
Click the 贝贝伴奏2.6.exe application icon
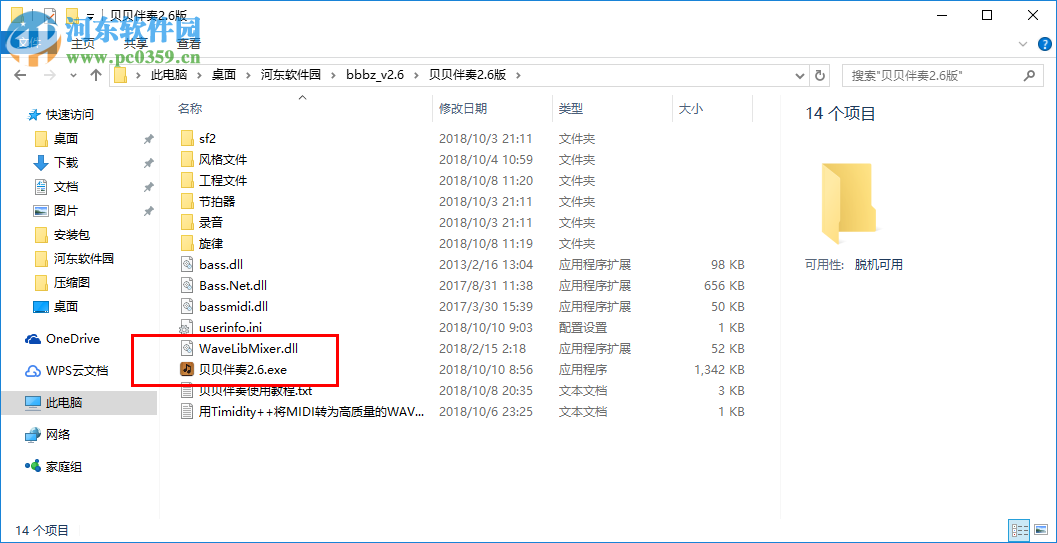pyautogui.click(x=187, y=369)
